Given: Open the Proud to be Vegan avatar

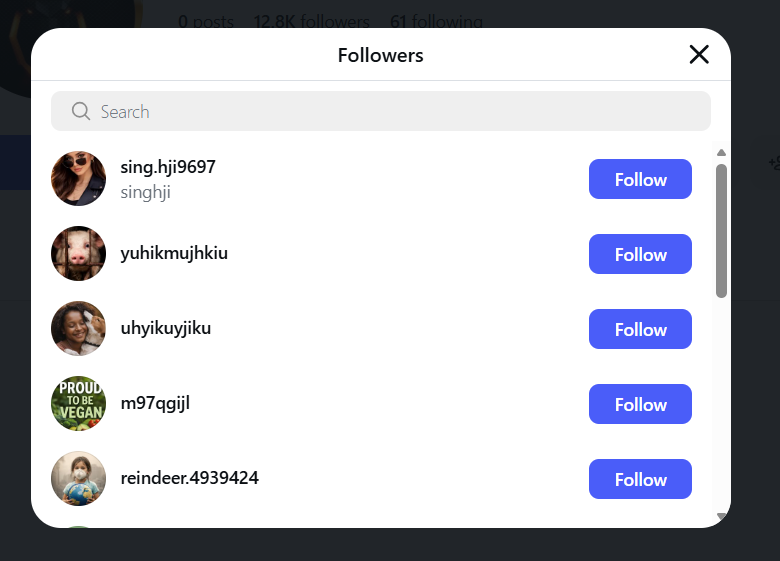Looking at the screenshot, I should 78,404.
